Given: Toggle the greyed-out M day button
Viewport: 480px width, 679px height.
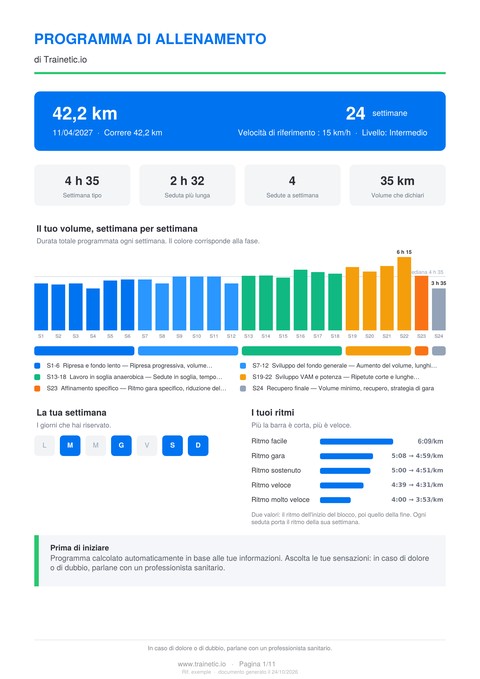Looking at the screenshot, I should pos(96,446).
